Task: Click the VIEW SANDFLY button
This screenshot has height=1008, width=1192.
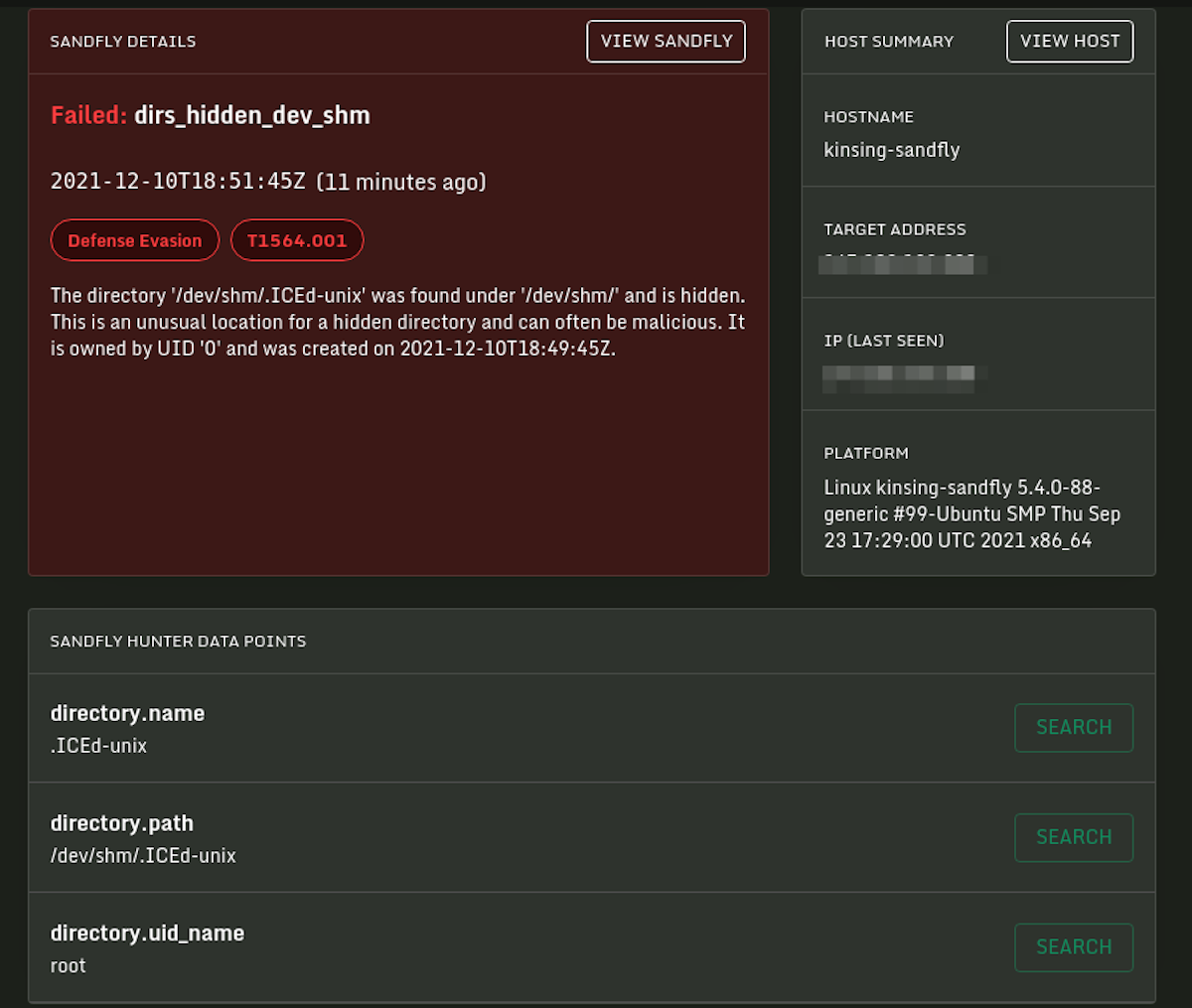Action: [666, 41]
